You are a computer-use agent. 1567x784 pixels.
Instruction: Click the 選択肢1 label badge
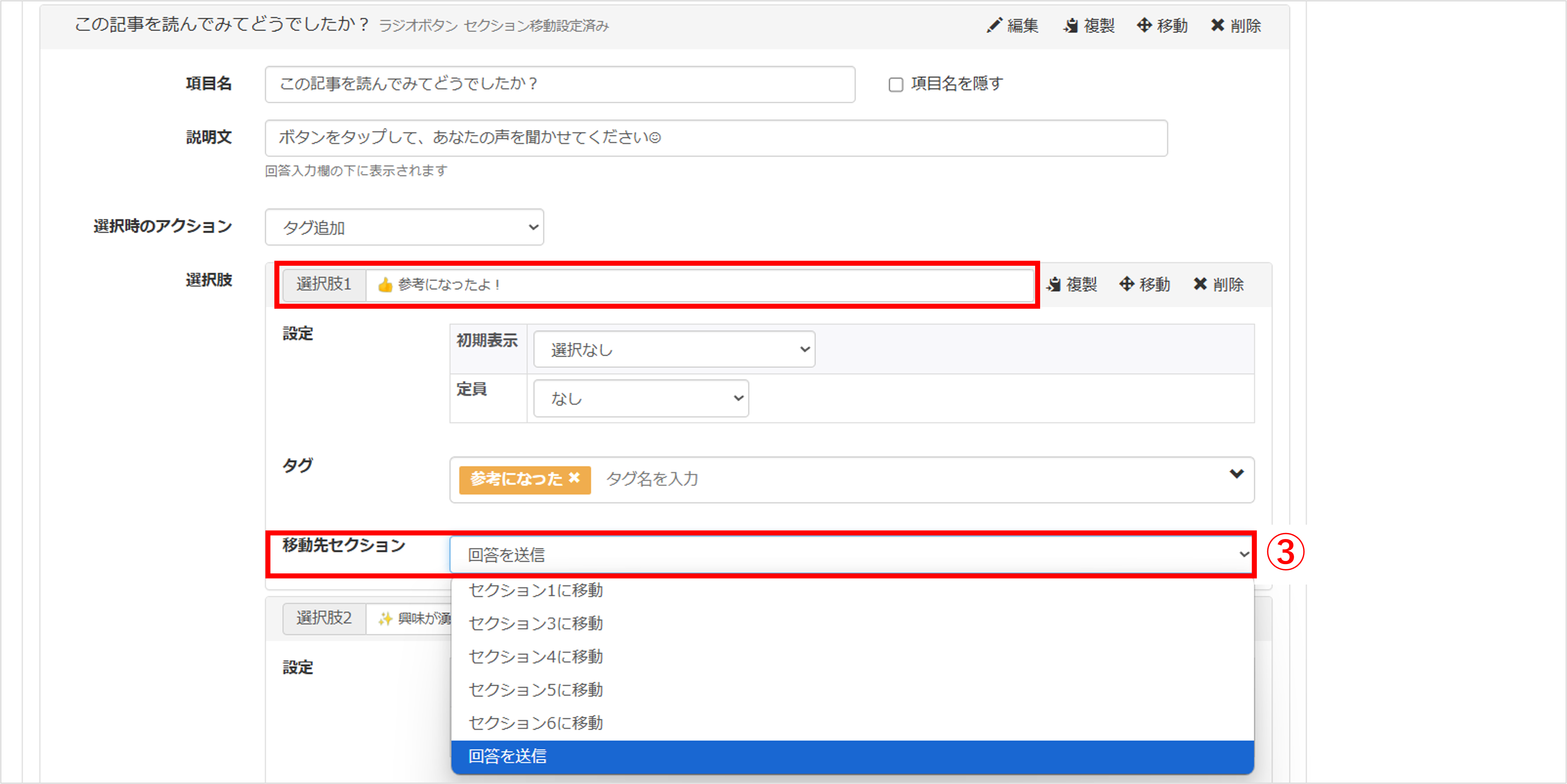pyautogui.click(x=324, y=285)
